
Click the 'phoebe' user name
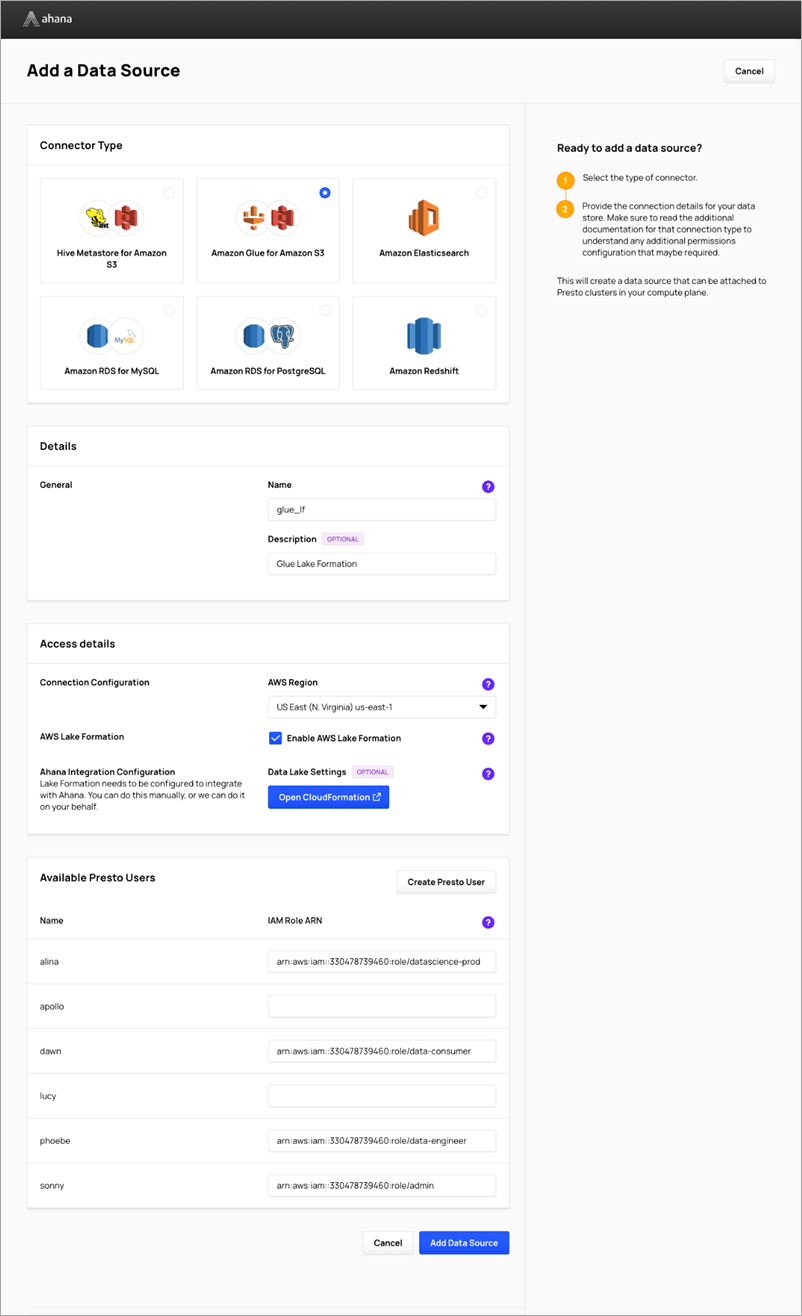[55, 1140]
